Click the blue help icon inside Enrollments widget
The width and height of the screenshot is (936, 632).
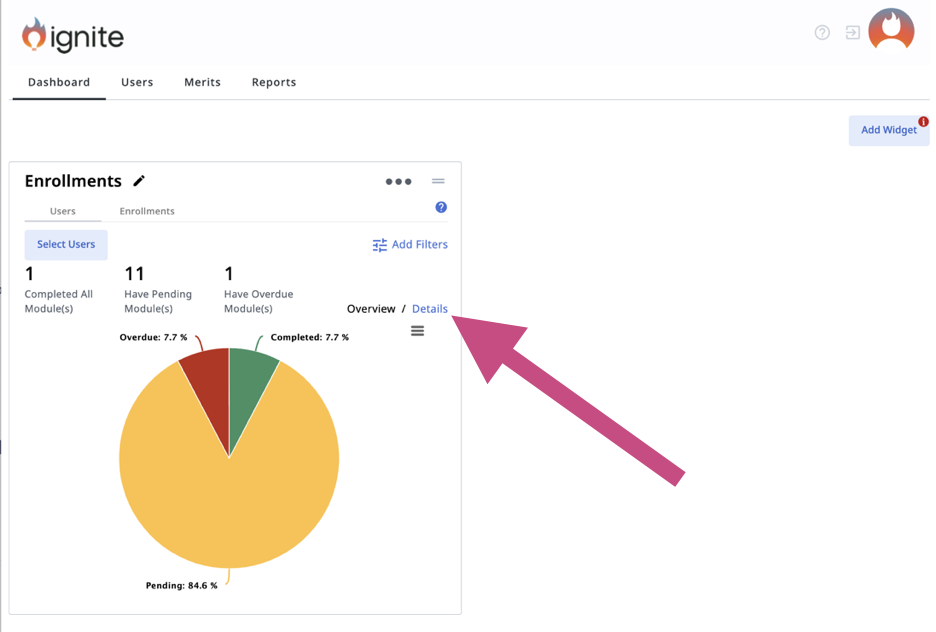tap(441, 207)
